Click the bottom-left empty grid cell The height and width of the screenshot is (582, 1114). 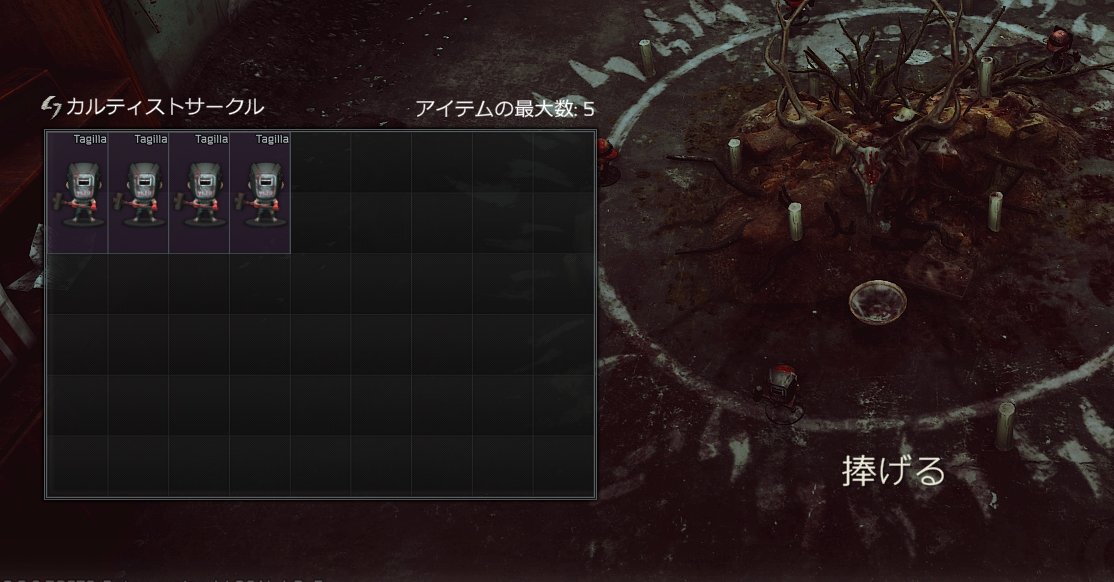tap(77, 465)
